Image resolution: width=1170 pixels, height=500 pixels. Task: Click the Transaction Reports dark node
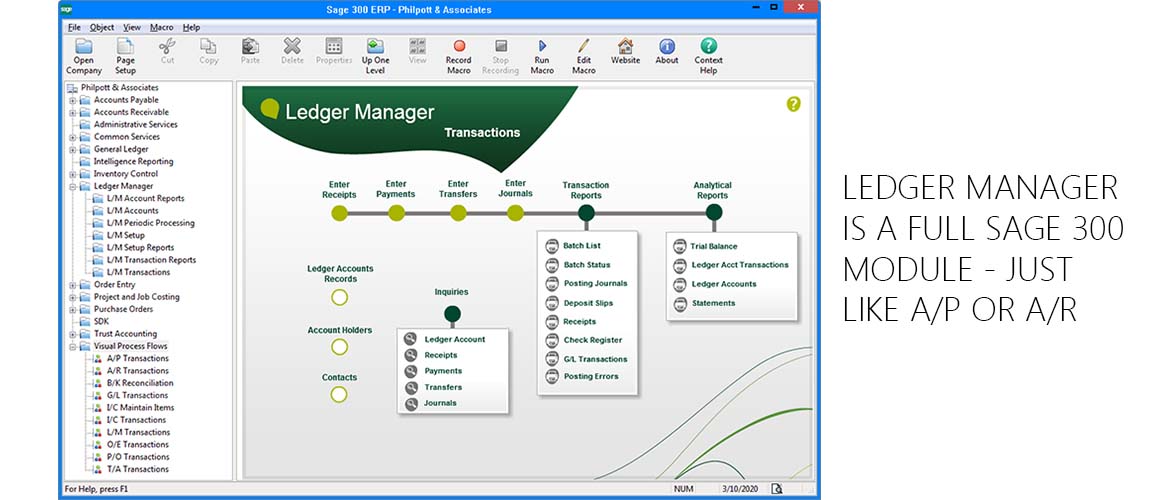(x=586, y=213)
